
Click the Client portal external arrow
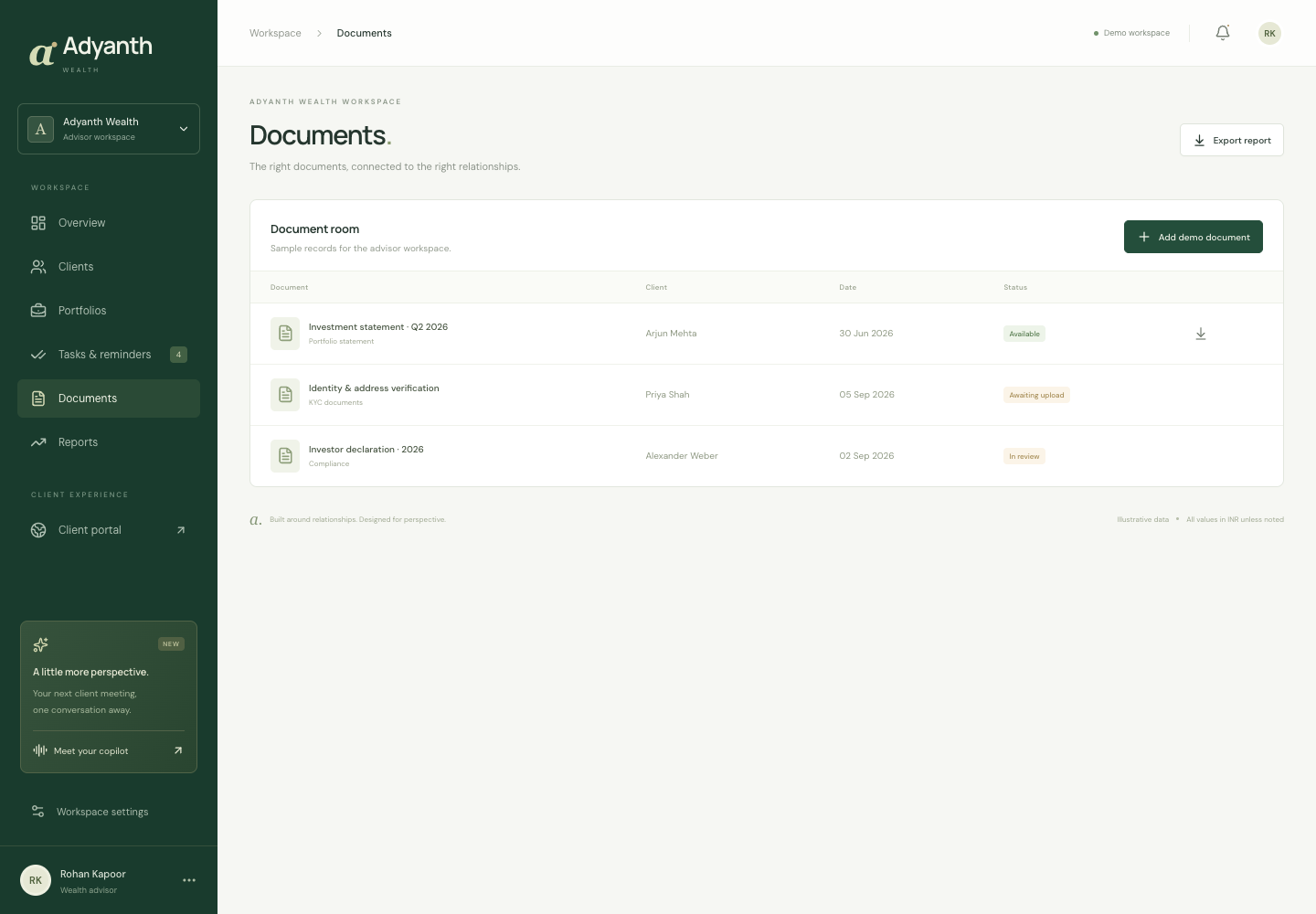[181, 530]
